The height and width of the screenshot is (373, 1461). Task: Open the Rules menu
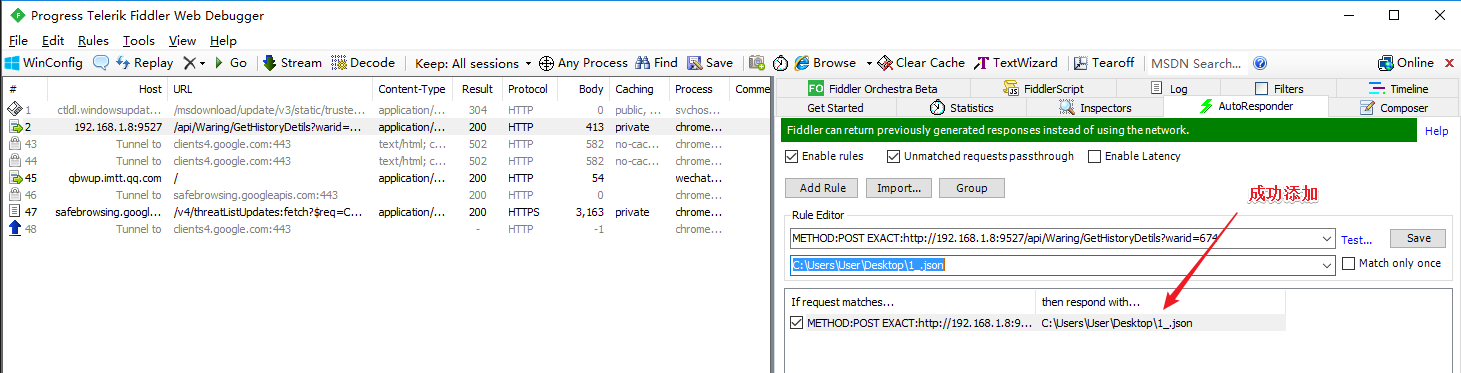click(93, 41)
